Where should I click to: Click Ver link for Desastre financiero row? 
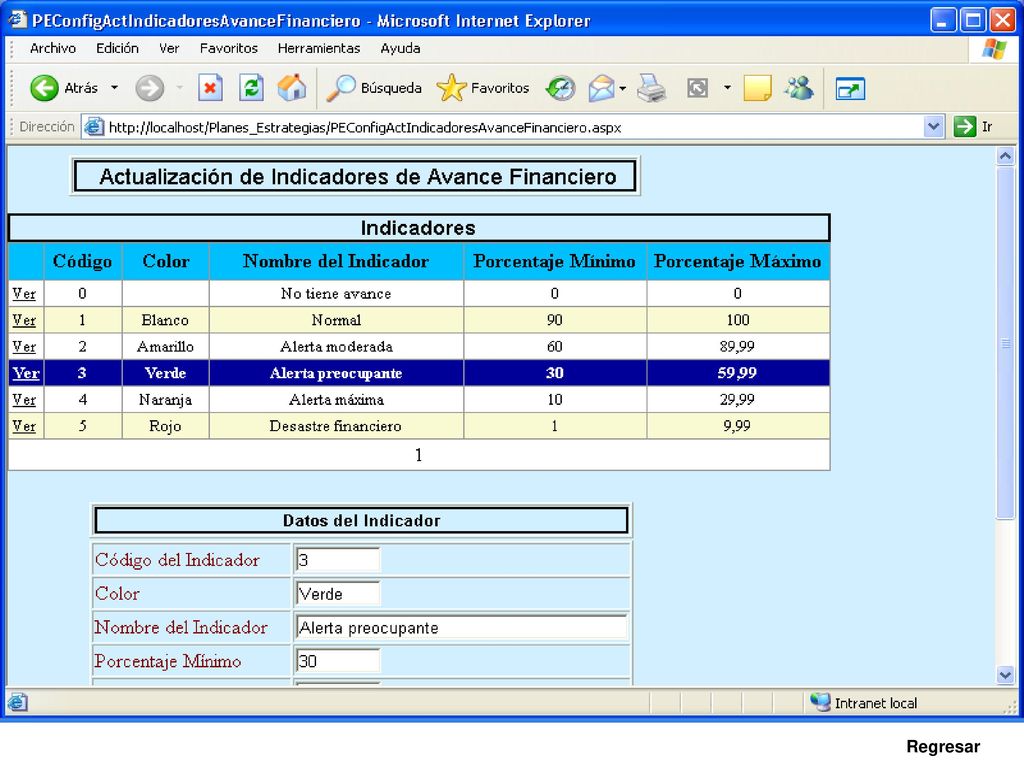24,426
